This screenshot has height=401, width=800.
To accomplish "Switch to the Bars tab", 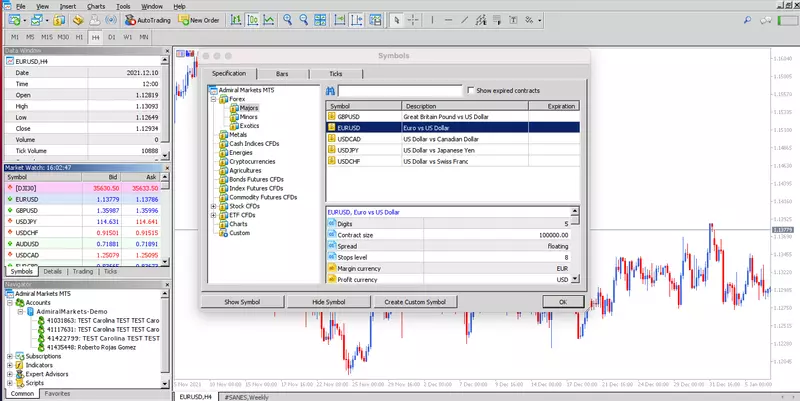I will tap(282, 74).
